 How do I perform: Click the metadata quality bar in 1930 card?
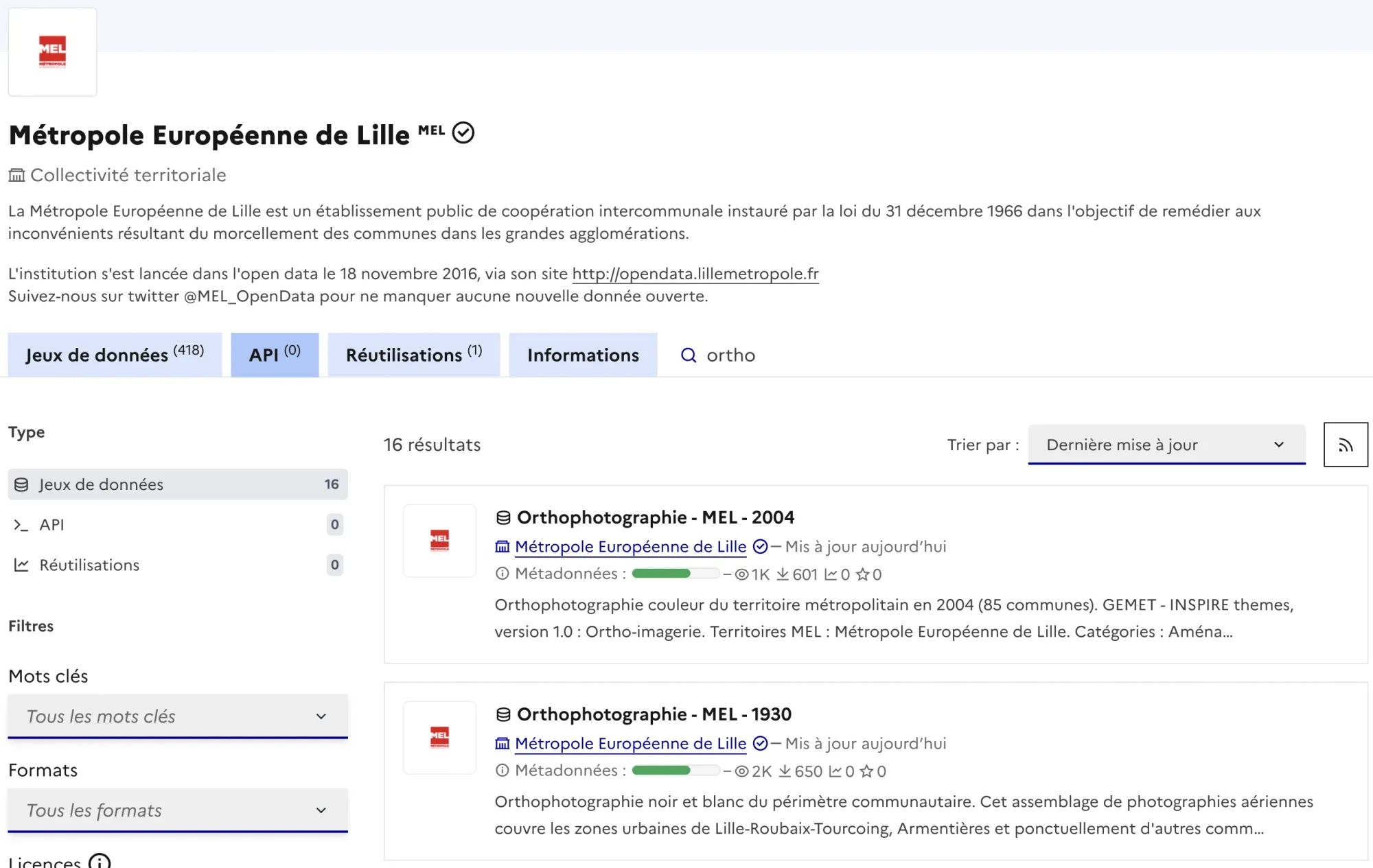pyautogui.click(x=676, y=771)
